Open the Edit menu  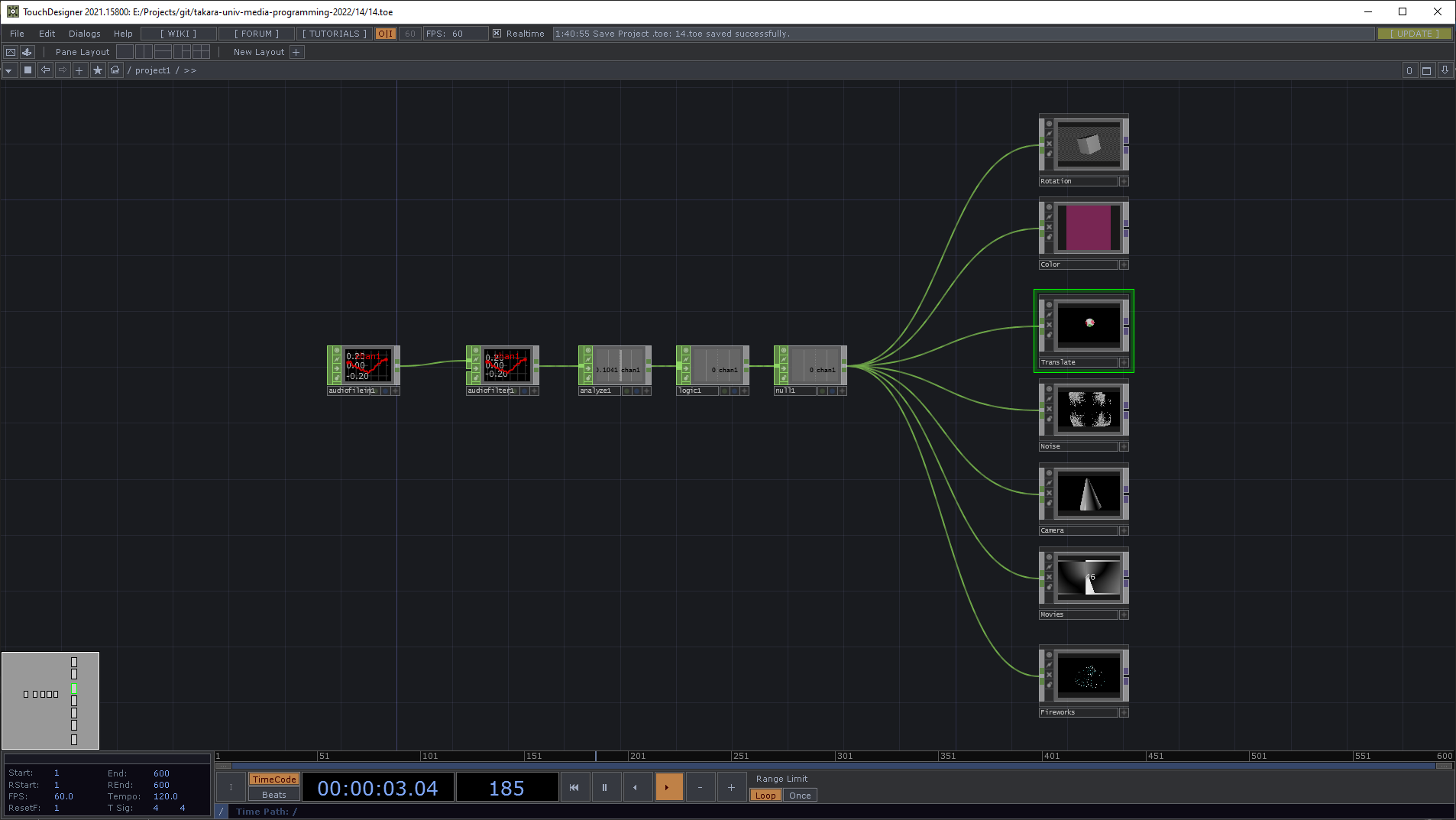[x=47, y=34]
